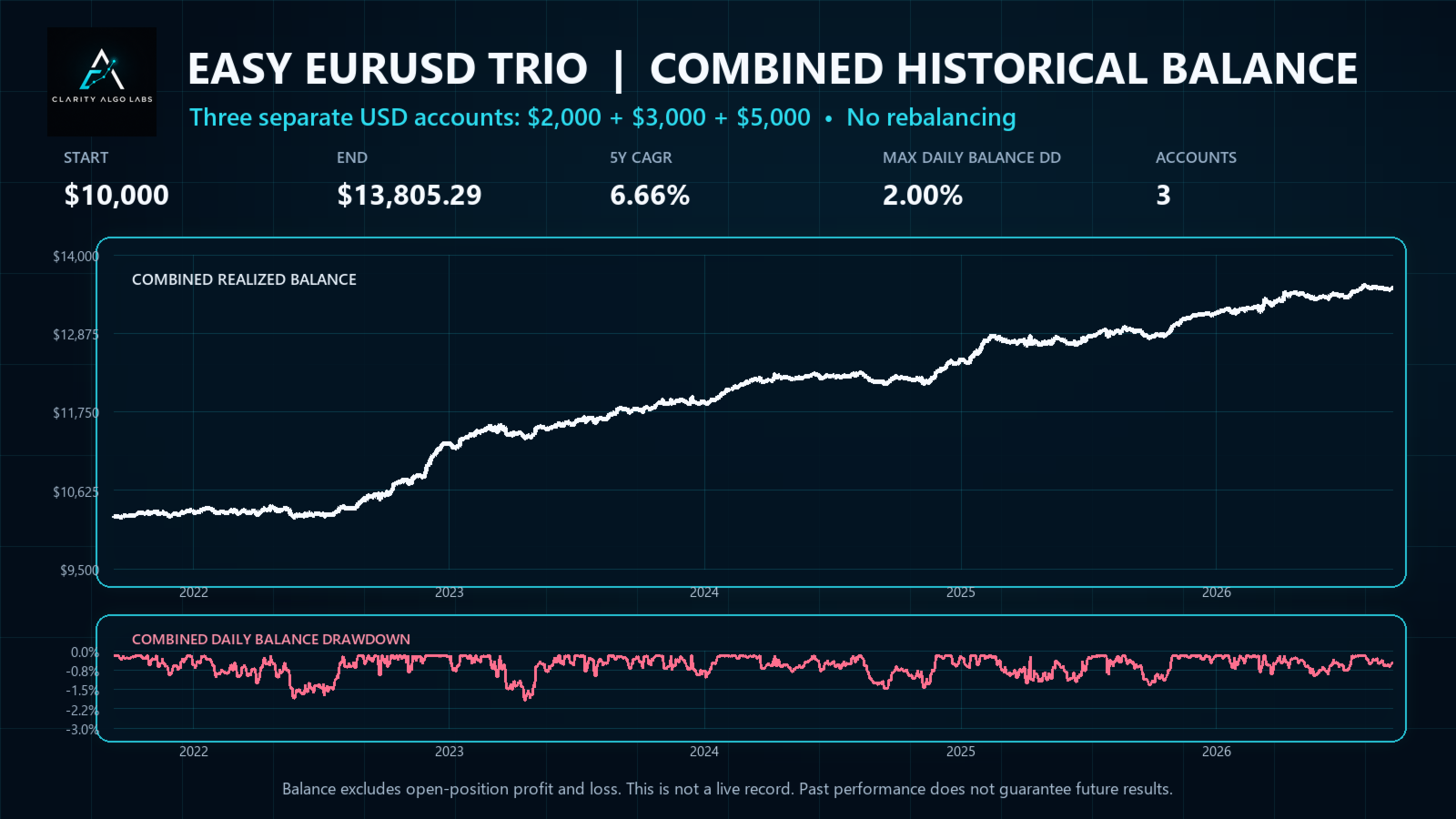This screenshot has height=819, width=1456.
Task: Click the $14,000 y-axis label
Action: (x=76, y=257)
